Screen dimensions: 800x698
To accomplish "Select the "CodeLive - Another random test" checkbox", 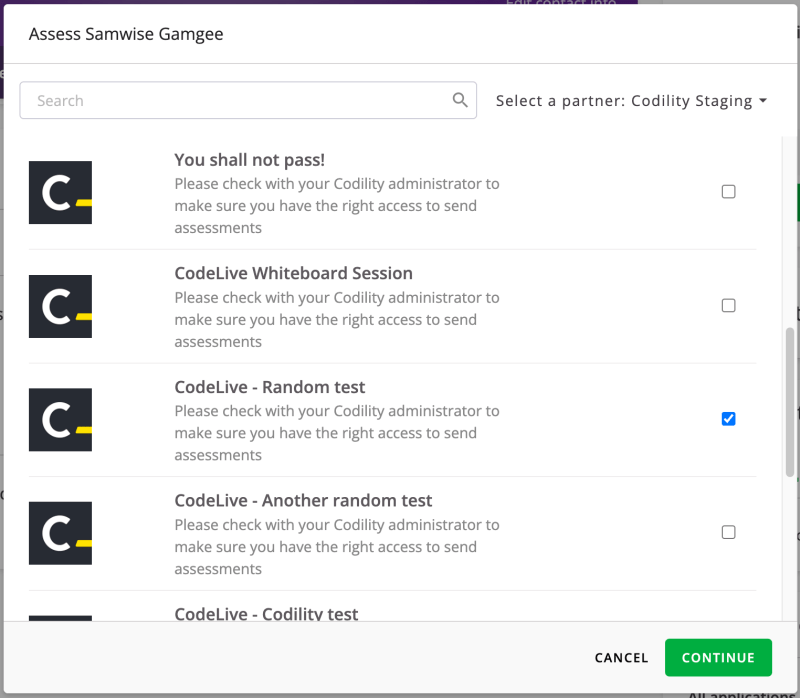I will point(729,532).
